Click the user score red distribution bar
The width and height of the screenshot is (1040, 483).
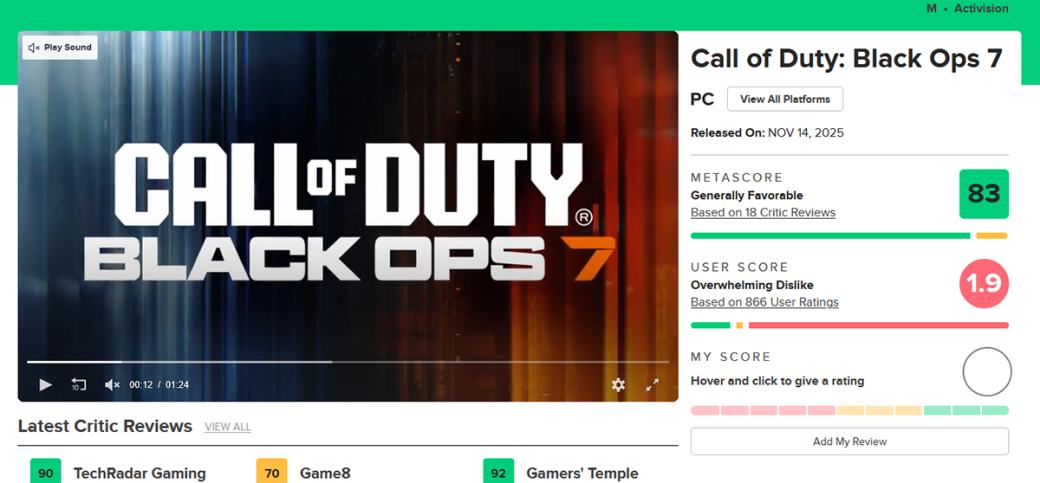tap(878, 325)
